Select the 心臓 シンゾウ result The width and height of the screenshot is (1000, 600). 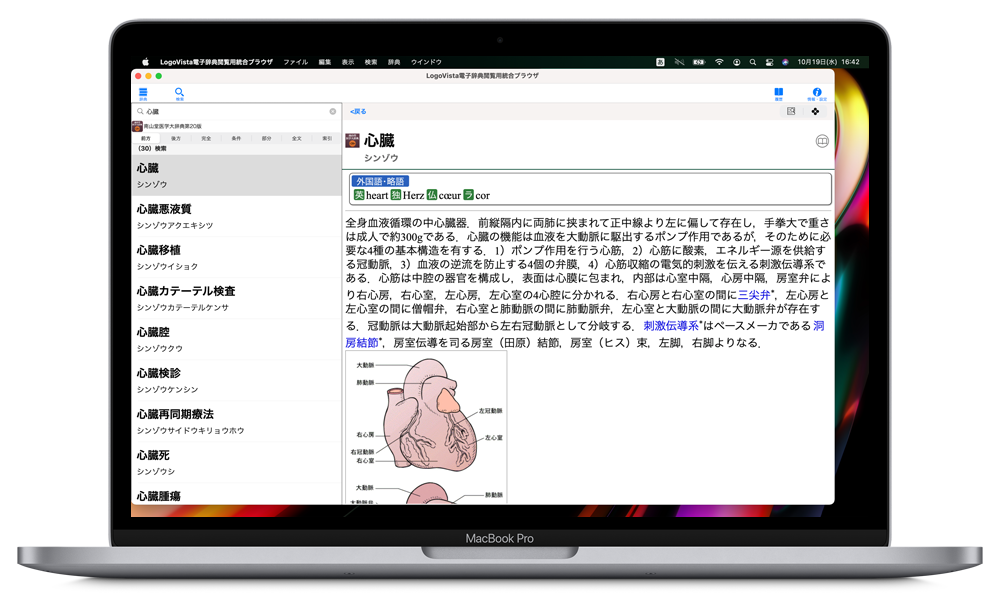pyautogui.click(x=236, y=175)
